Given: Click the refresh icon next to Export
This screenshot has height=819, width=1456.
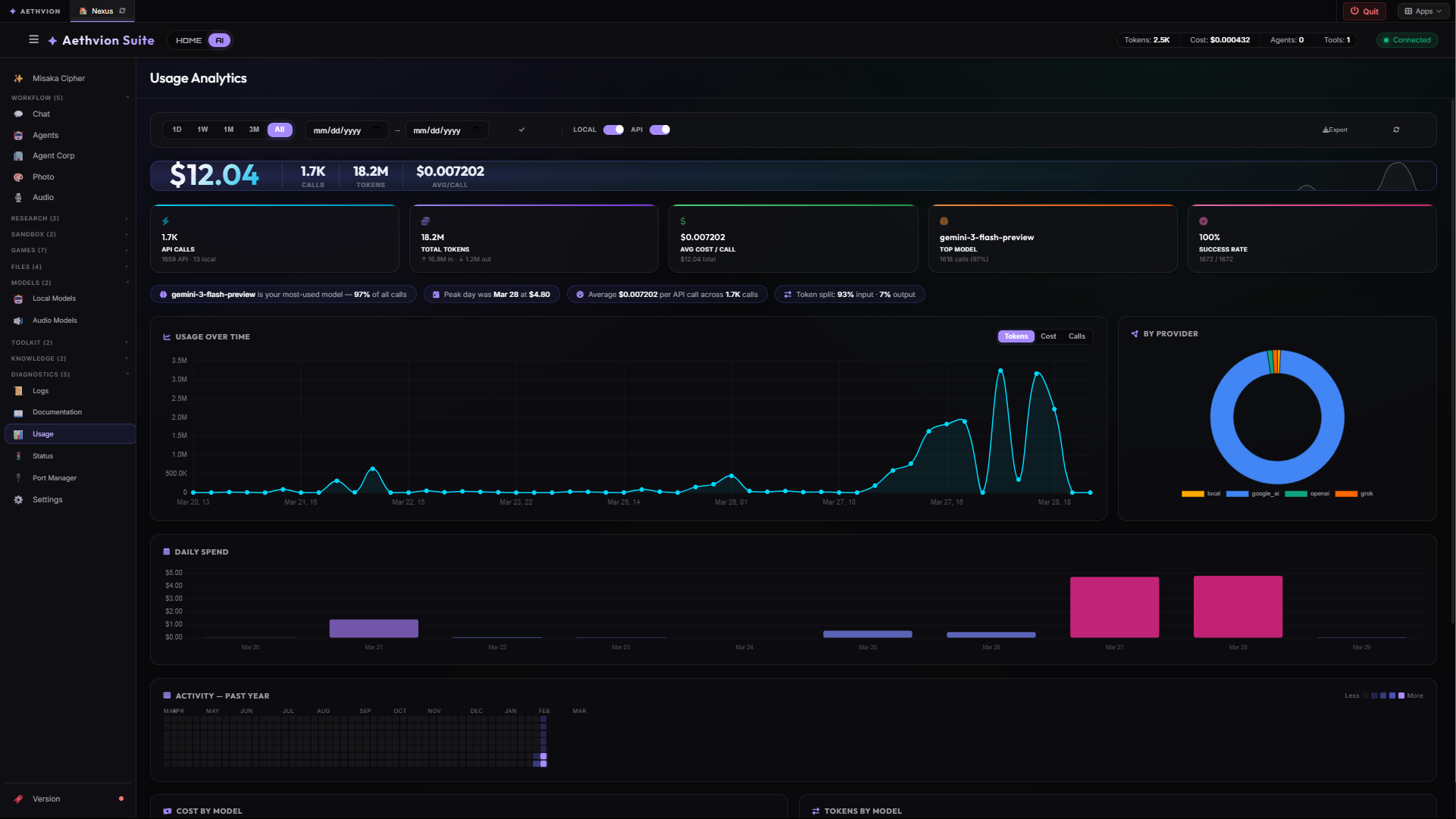Looking at the screenshot, I should [1396, 130].
